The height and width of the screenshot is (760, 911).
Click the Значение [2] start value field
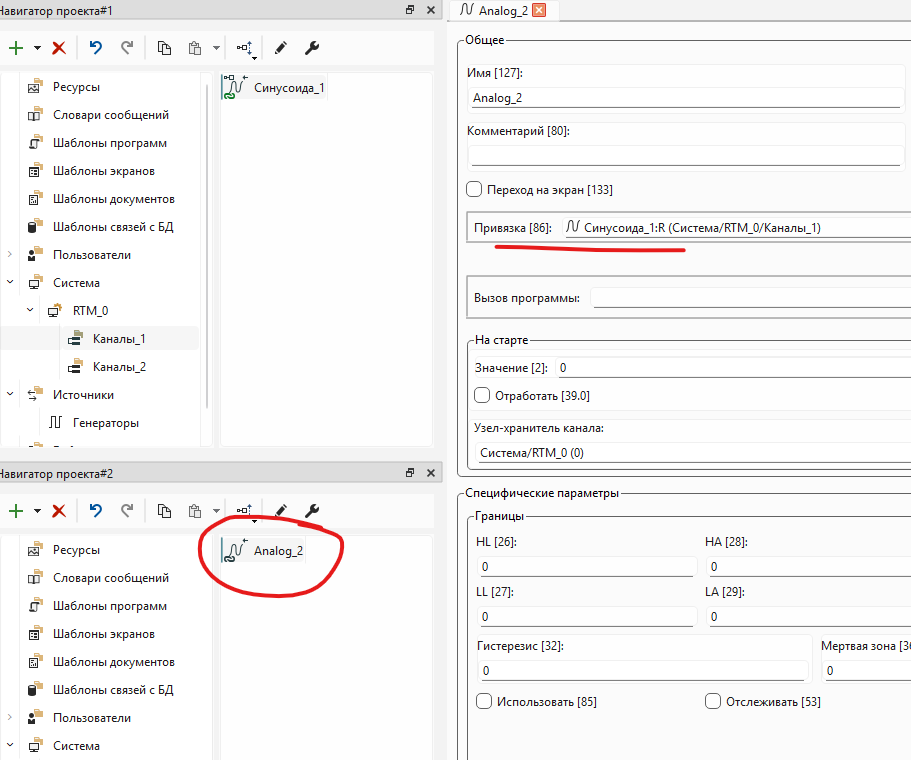(733, 368)
